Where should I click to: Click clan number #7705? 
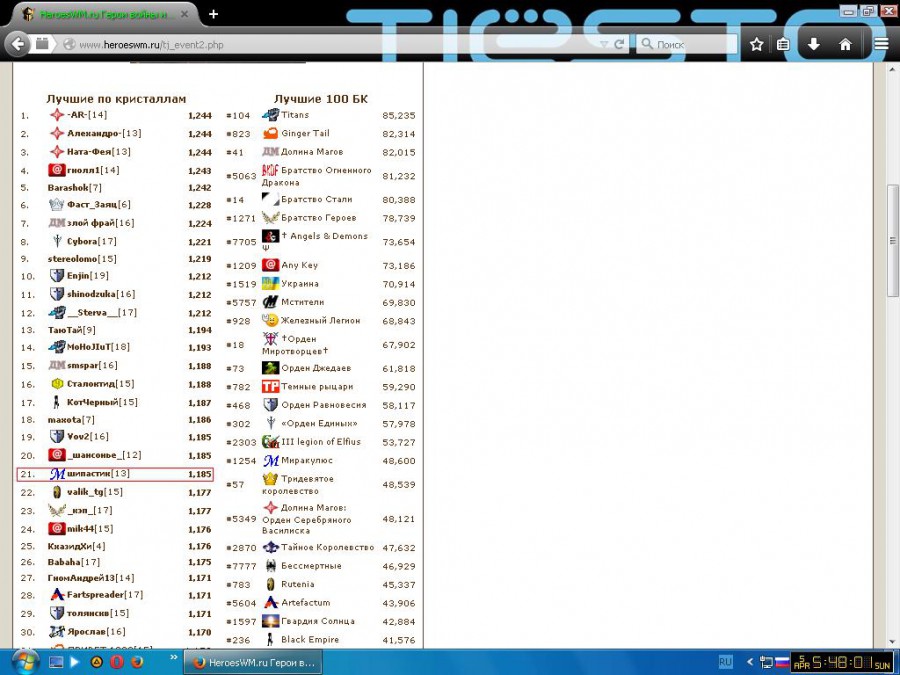click(241, 242)
